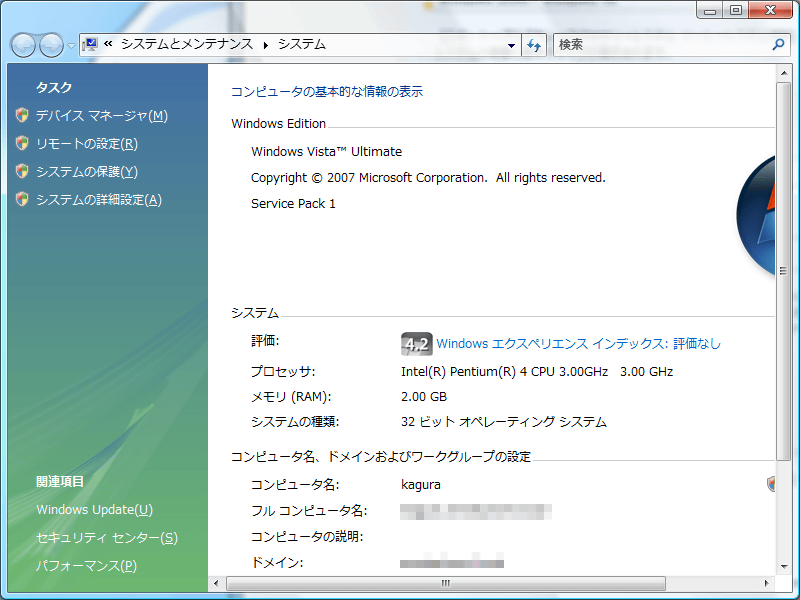Click shield icon beside リモートの設定

(x=22, y=143)
